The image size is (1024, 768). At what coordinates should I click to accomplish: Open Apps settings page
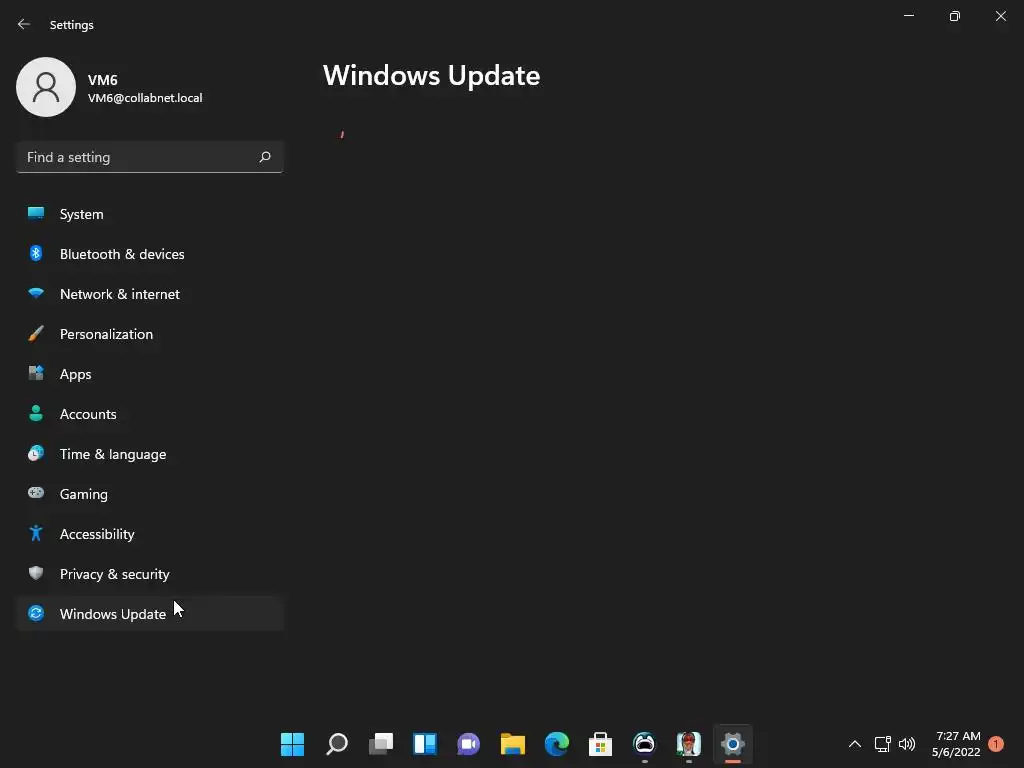[x=150, y=374]
